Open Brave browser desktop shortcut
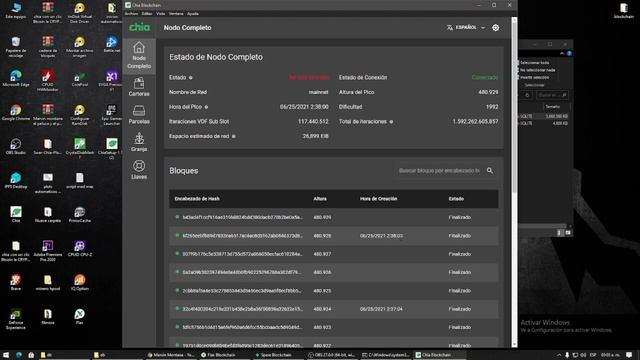 tap(16, 282)
